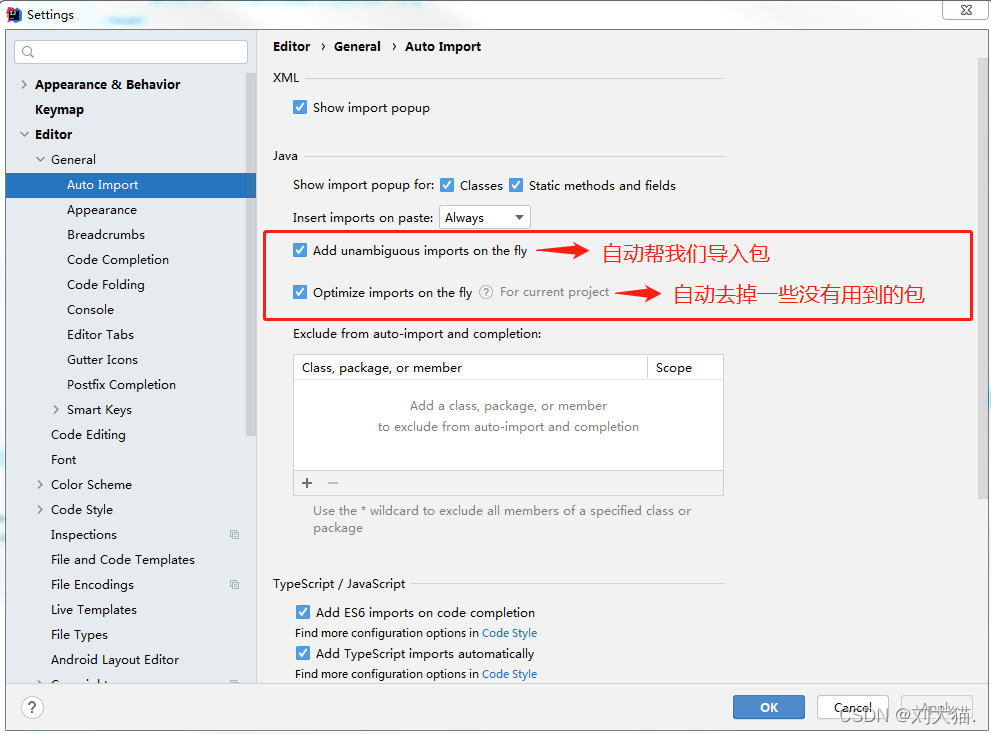
Task: Click help icon beside Optimize imports option
Action: pos(485,292)
